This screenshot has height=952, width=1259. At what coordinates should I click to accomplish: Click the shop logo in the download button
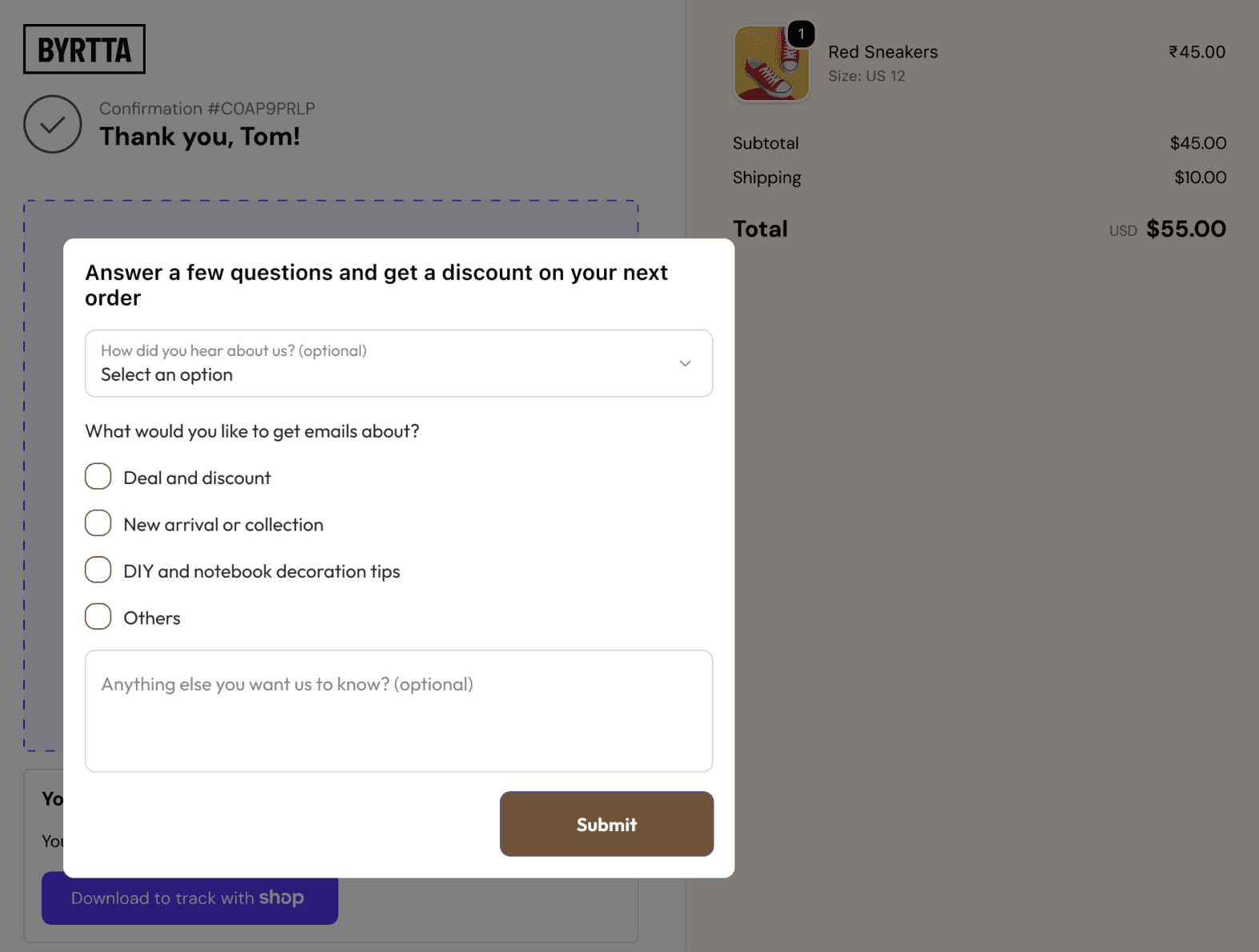281,898
